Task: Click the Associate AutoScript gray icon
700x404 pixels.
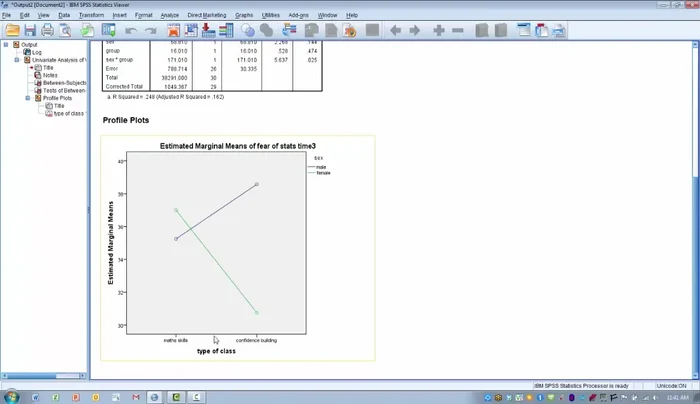Action: (312, 30)
